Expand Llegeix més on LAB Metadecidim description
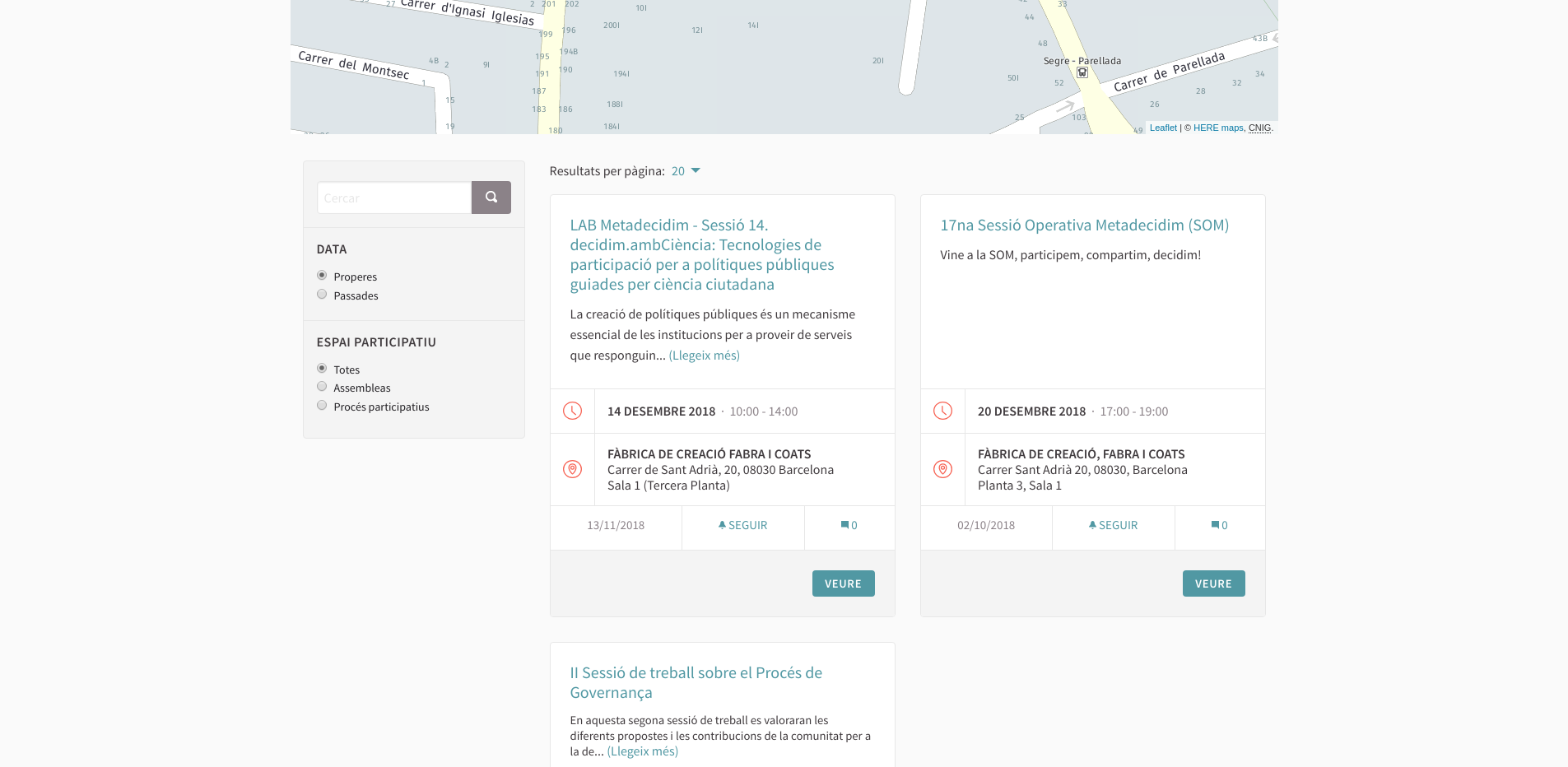This screenshot has height=767, width=1568. click(704, 356)
